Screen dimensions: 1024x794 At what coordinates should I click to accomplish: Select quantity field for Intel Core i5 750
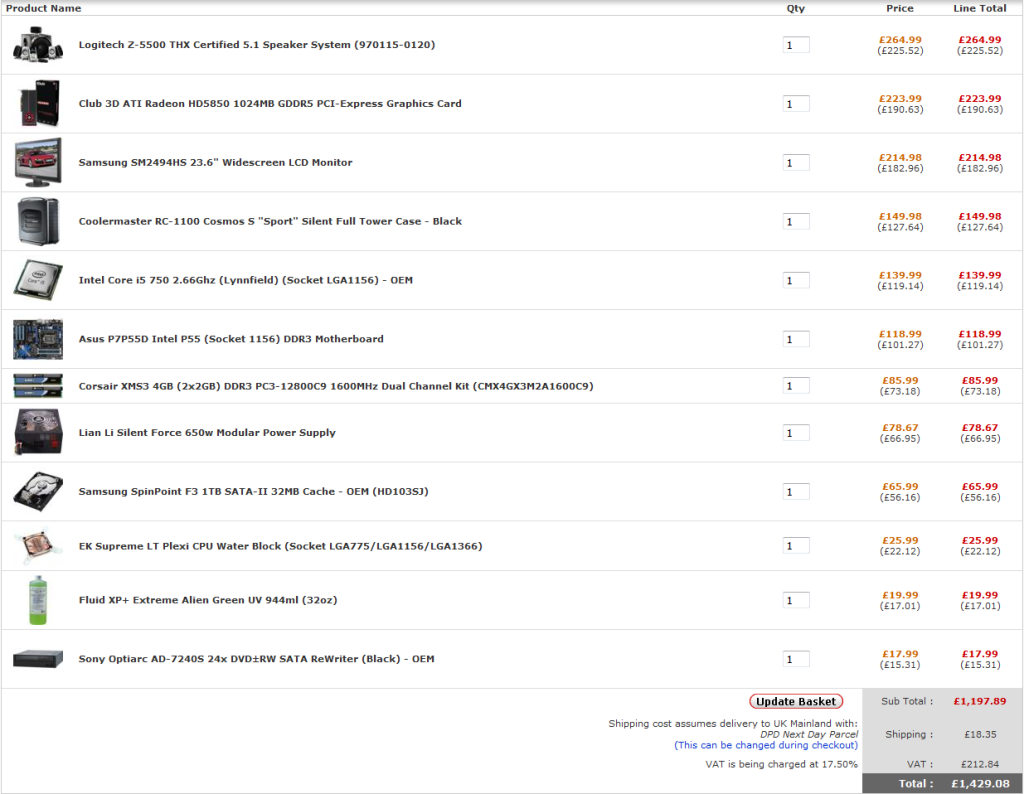click(x=796, y=281)
